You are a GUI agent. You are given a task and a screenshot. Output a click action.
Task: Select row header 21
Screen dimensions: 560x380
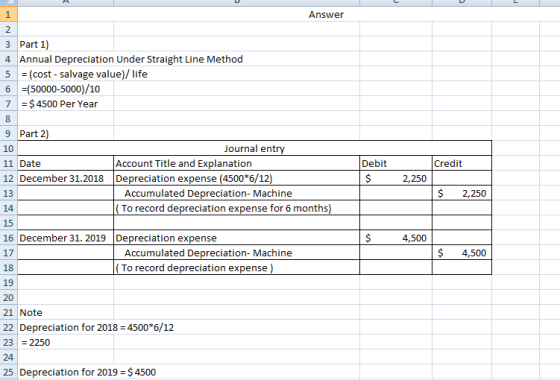click(x=8, y=312)
